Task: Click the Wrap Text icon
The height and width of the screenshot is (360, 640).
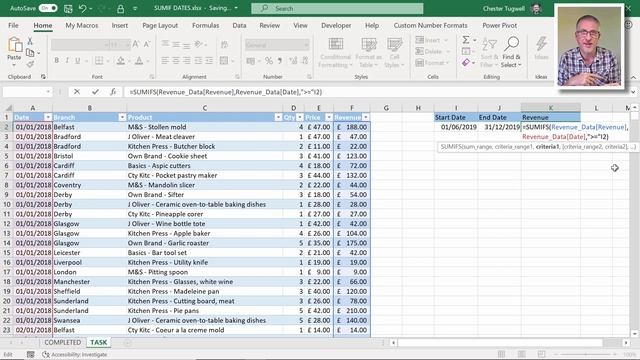Action: click(224, 44)
